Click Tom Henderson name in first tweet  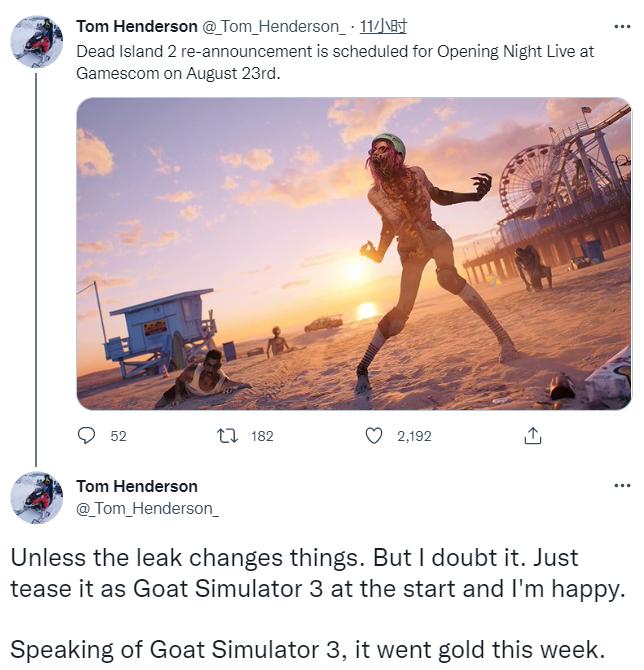pyautogui.click(x=137, y=26)
